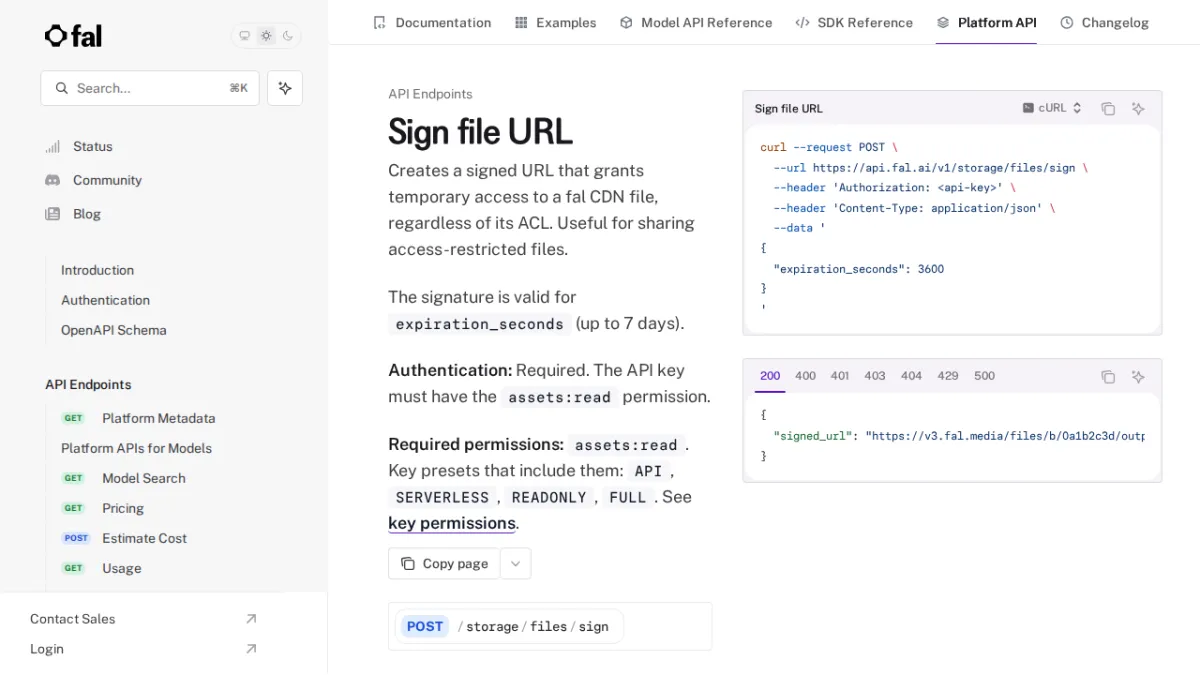The image size is (1200, 675).
Task: Click Contact Sales link
Action: [x=72, y=619]
